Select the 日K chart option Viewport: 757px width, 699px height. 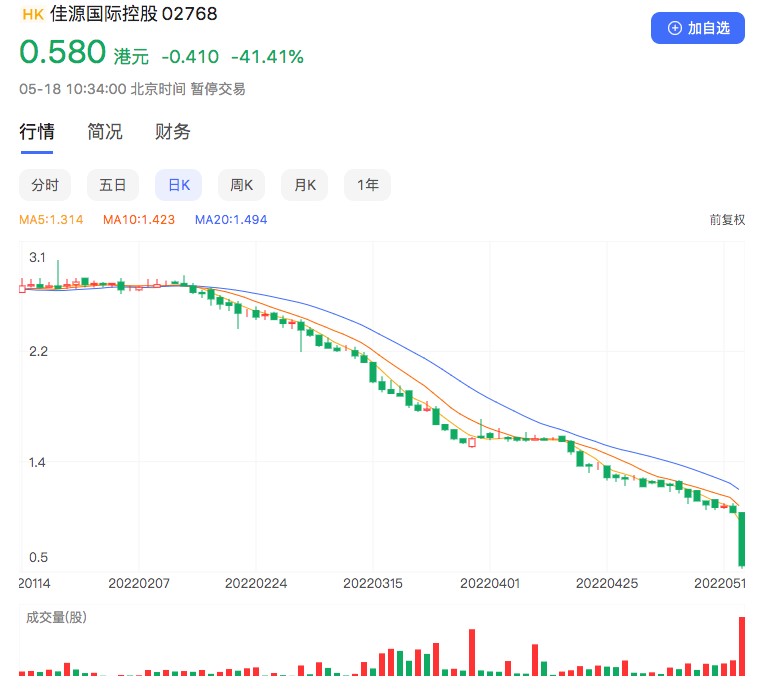pos(178,185)
